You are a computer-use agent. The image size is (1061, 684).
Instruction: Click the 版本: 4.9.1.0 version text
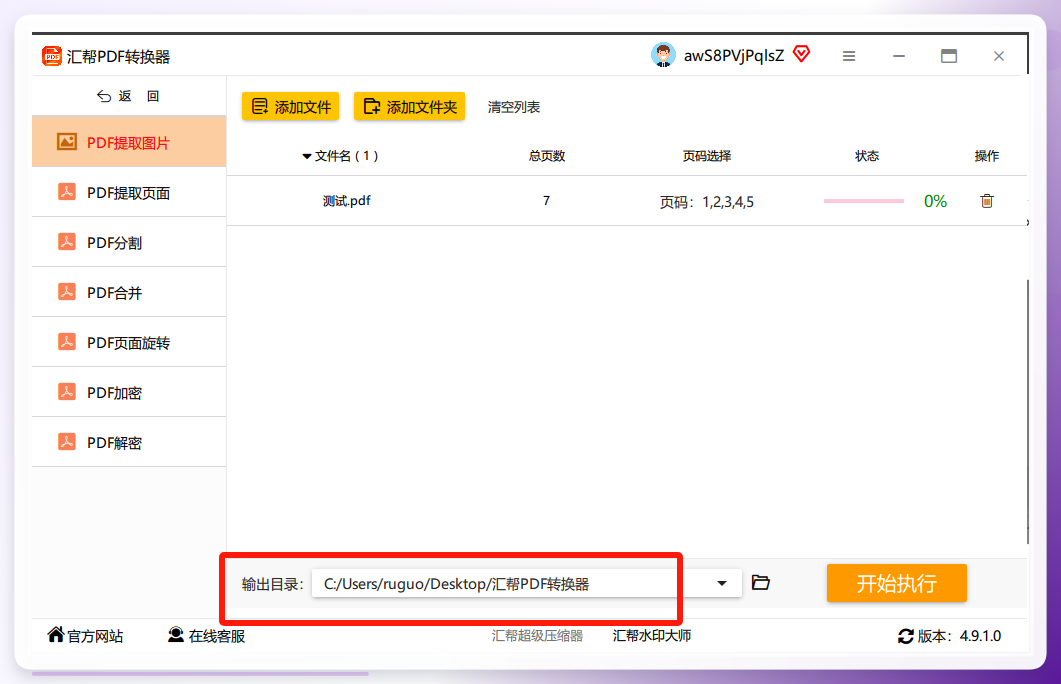click(x=960, y=636)
